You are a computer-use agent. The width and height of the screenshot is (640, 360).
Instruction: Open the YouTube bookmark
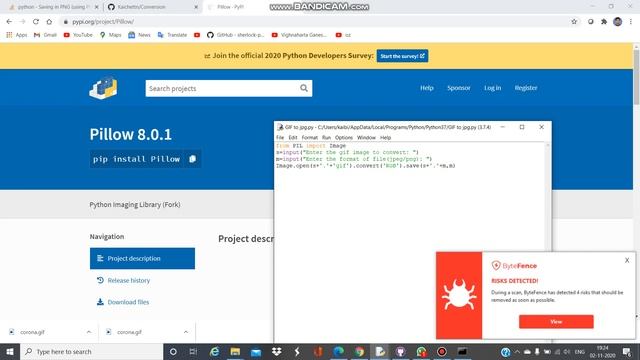click(x=78, y=35)
